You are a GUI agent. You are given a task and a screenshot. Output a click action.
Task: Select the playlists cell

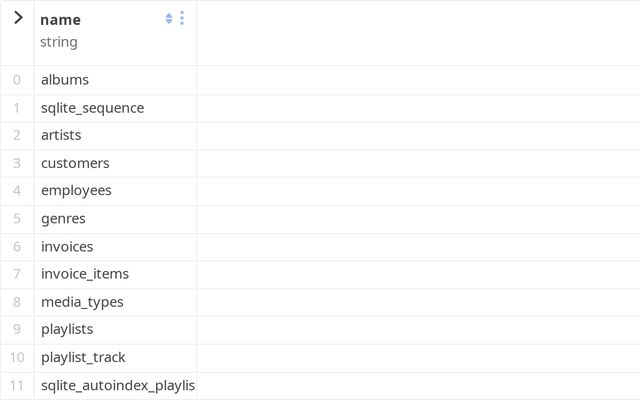[67, 329]
